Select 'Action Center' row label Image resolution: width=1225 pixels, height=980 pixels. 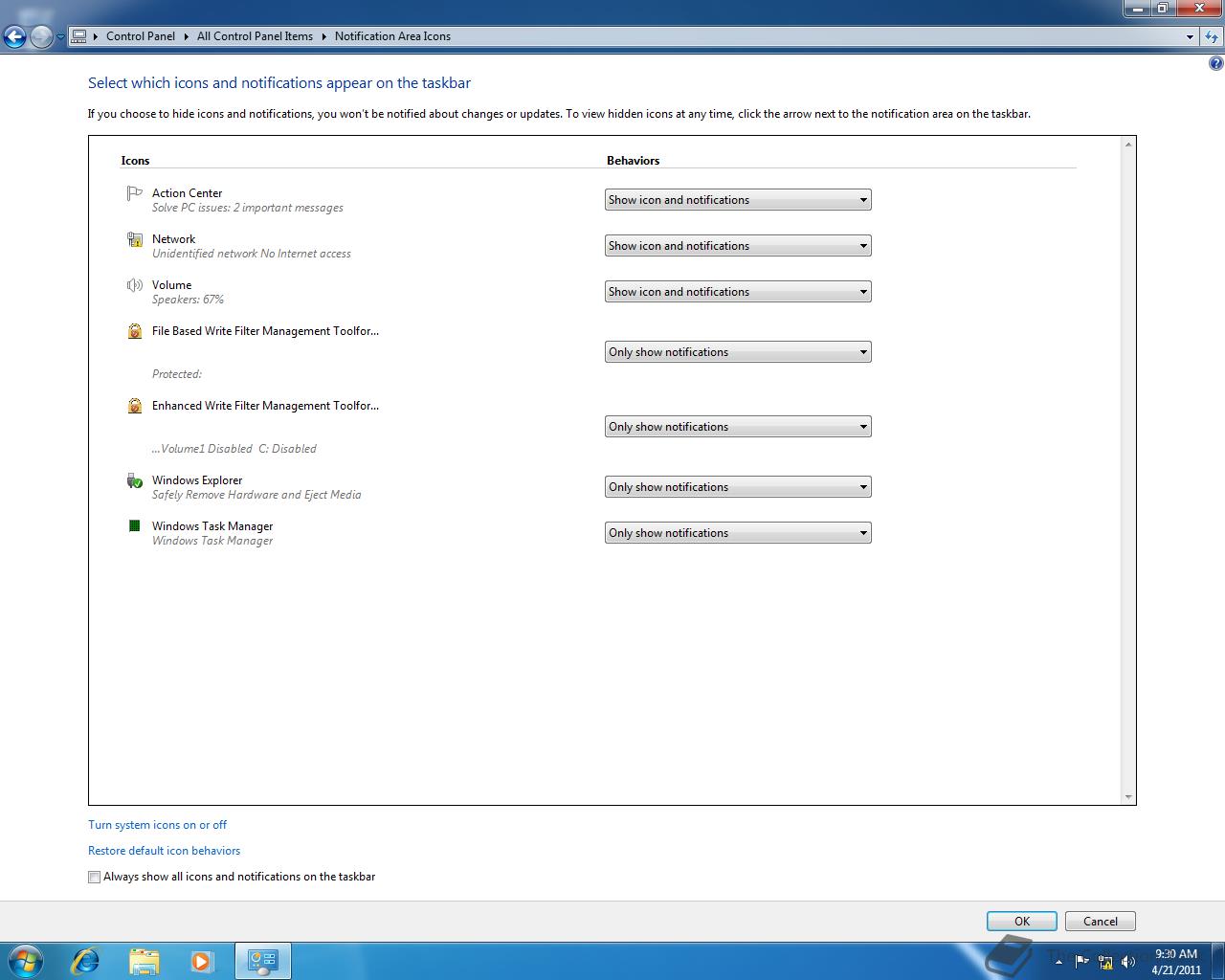188,193
